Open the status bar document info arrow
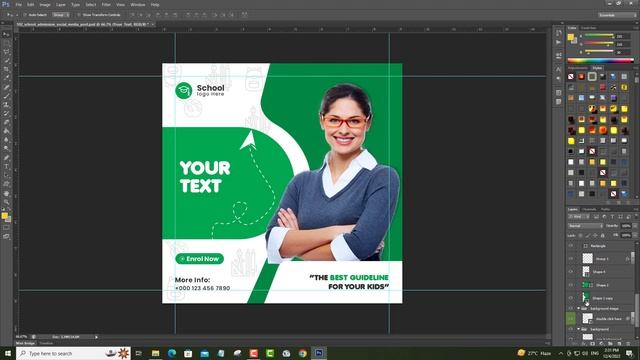 pos(96,337)
